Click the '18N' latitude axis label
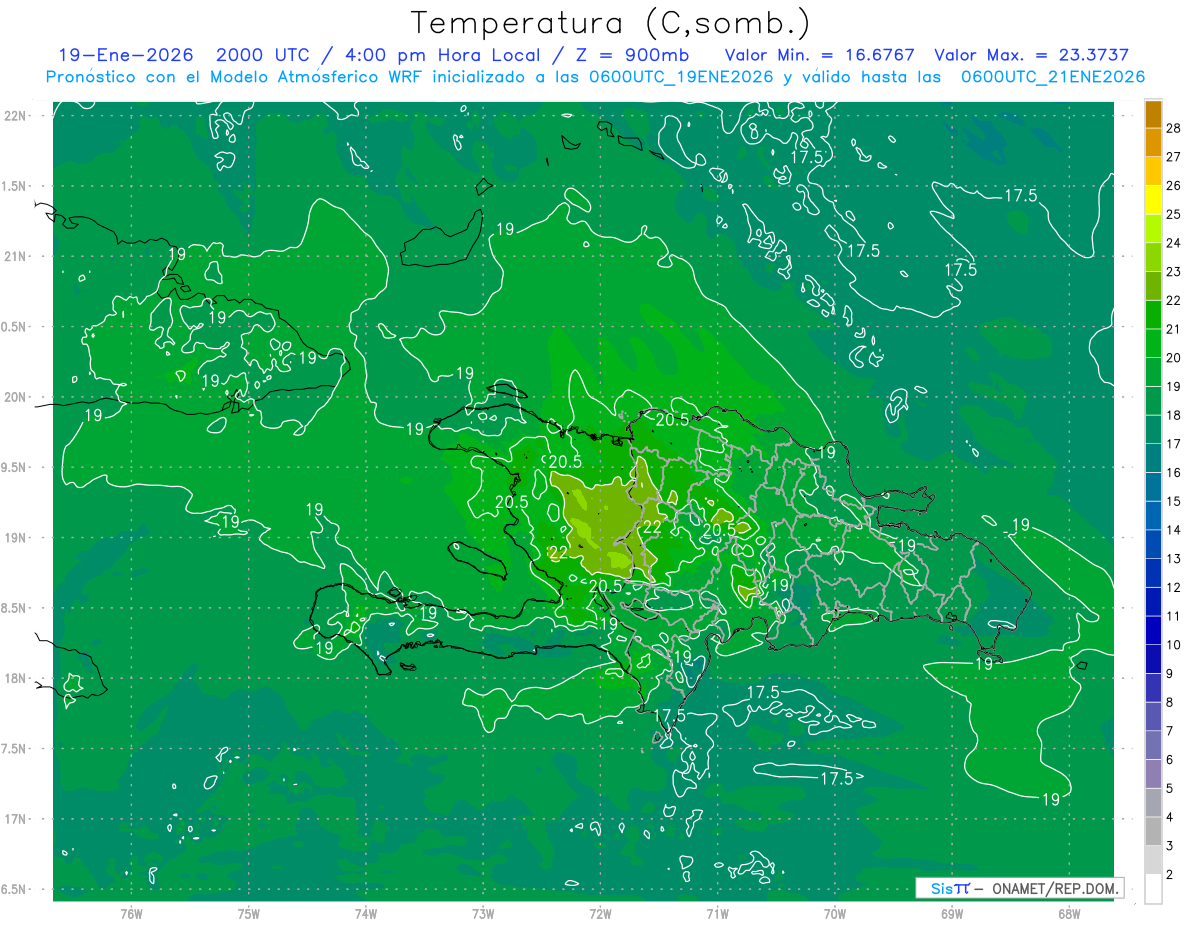 tap(16, 679)
